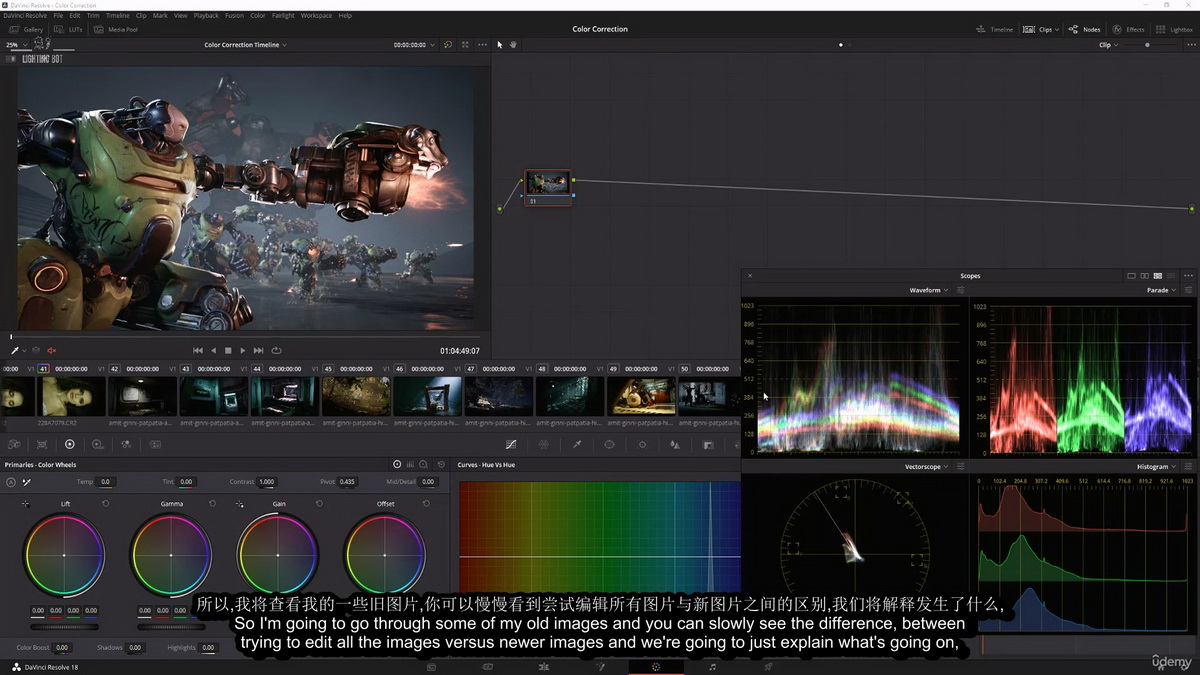Image resolution: width=1200 pixels, height=675 pixels.
Task: Click the Gamma master wheel slider
Action: tap(171, 627)
